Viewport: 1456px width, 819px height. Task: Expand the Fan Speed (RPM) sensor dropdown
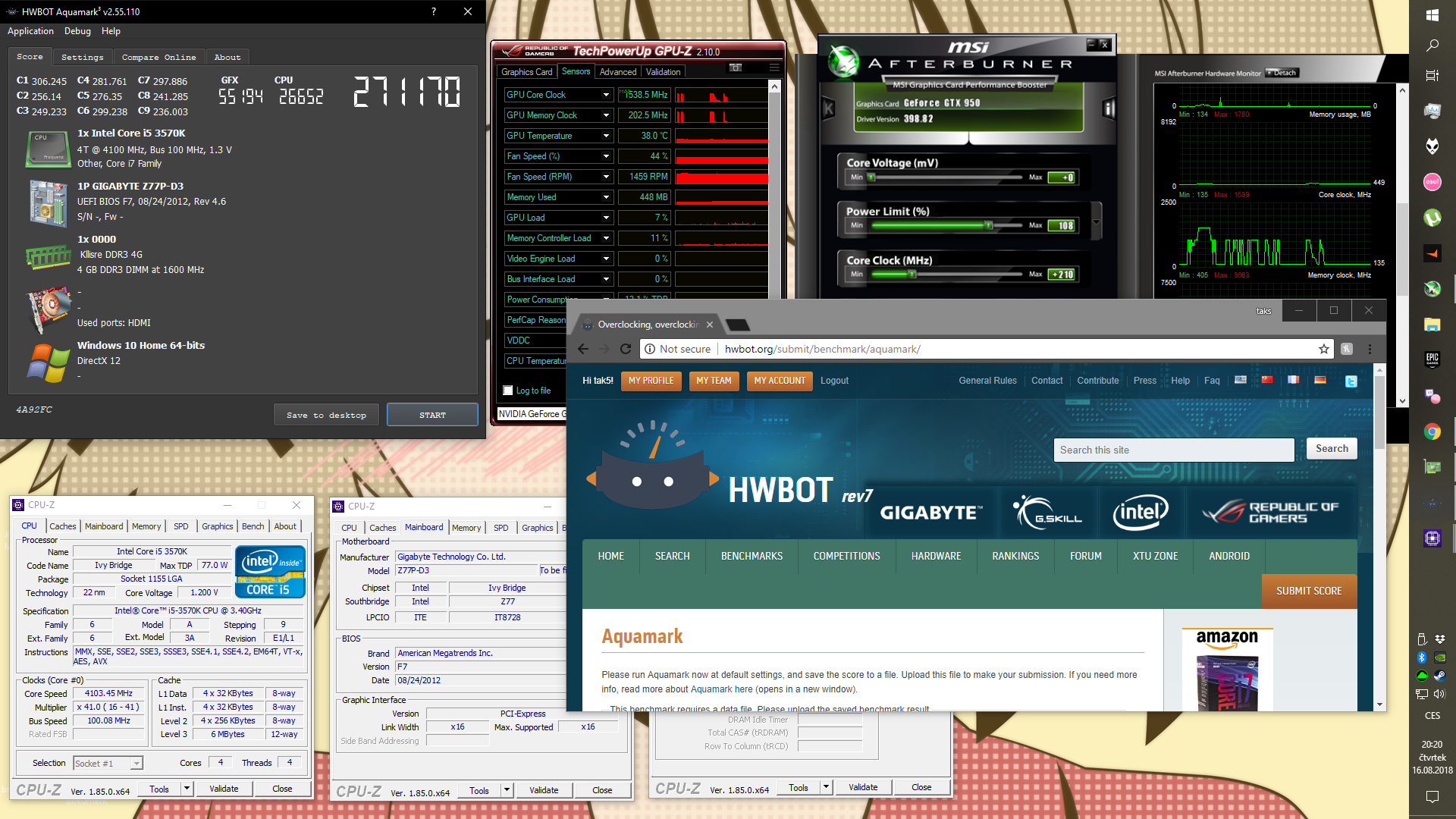tap(606, 177)
